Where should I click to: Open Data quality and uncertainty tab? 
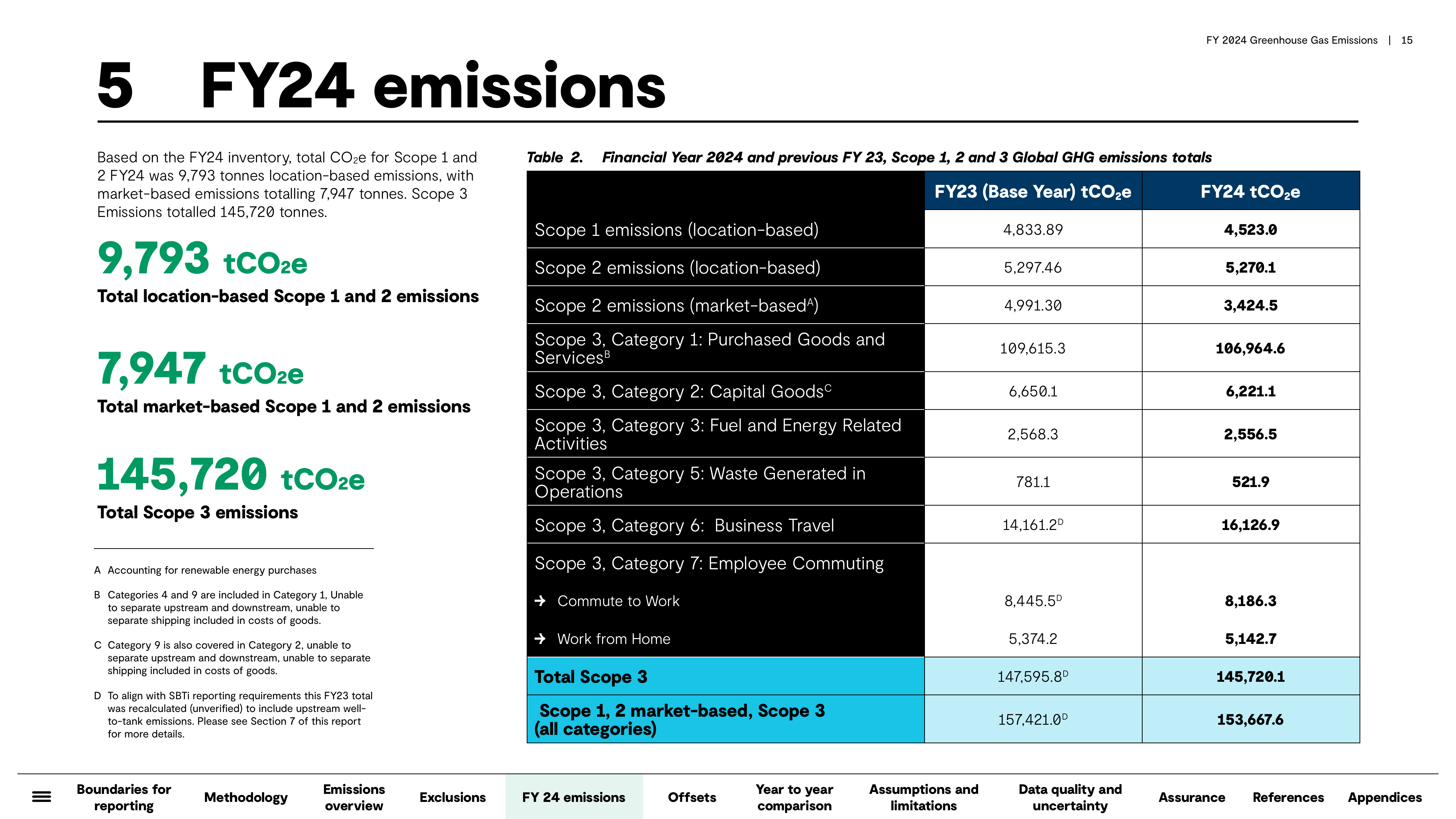coord(1070,797)
